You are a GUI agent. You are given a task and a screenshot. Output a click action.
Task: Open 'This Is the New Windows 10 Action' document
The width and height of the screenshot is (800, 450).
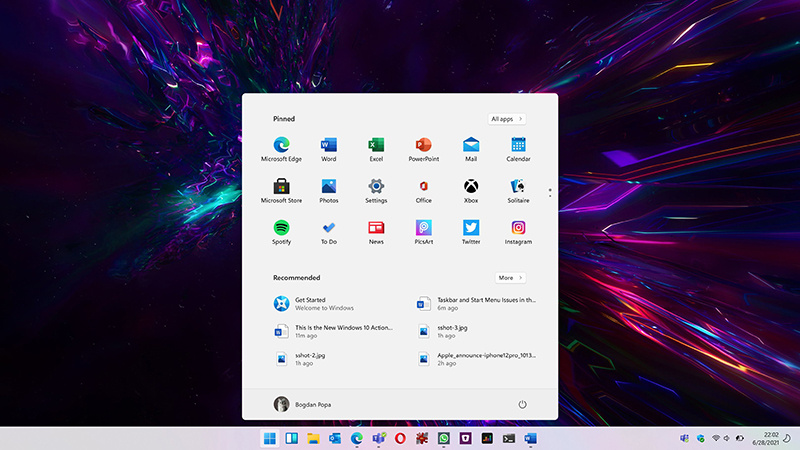tap(333, 331)
